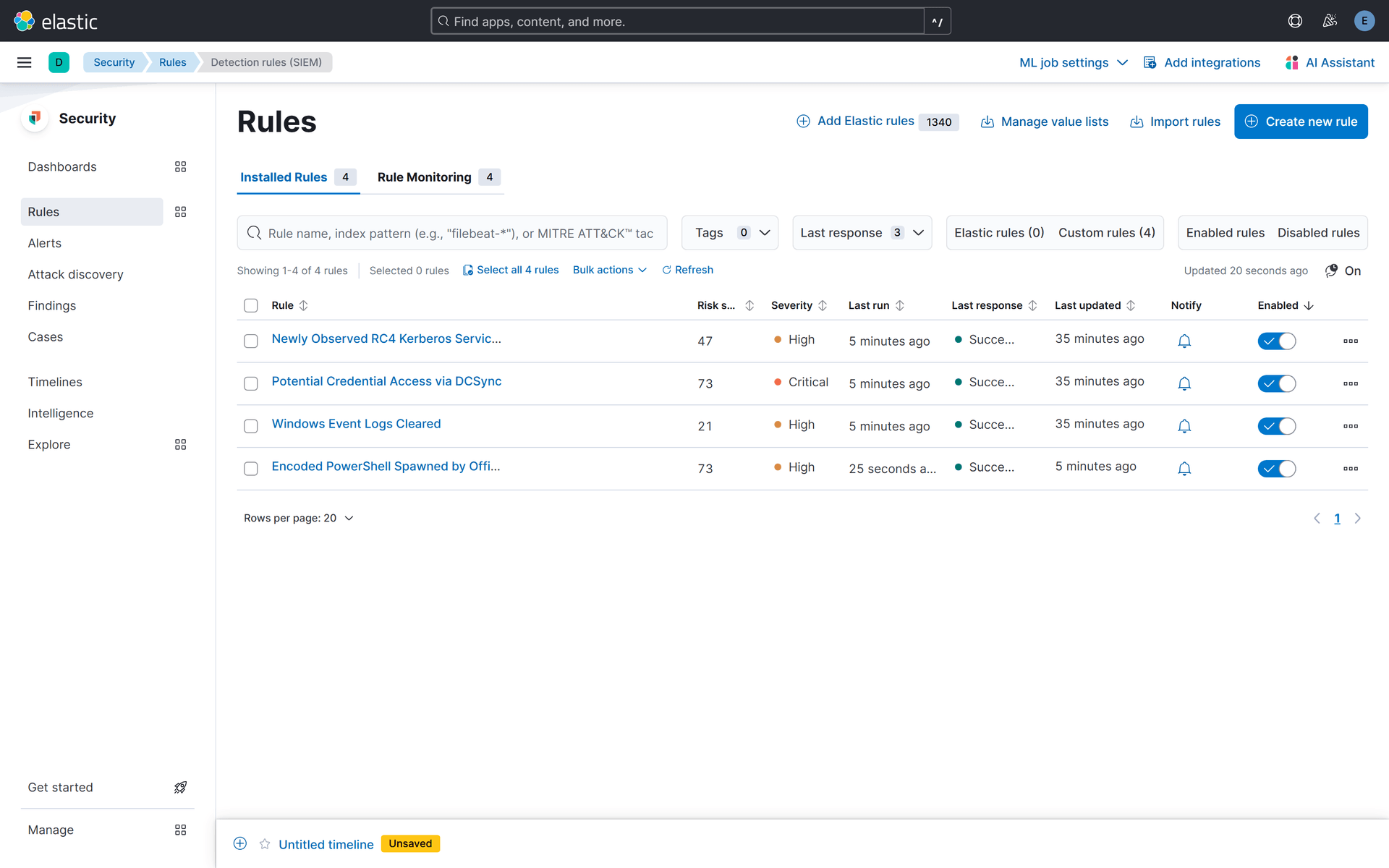Viewport: 1389px width, 868px height.
Task: Sort by Severity column
Action: 799,305
